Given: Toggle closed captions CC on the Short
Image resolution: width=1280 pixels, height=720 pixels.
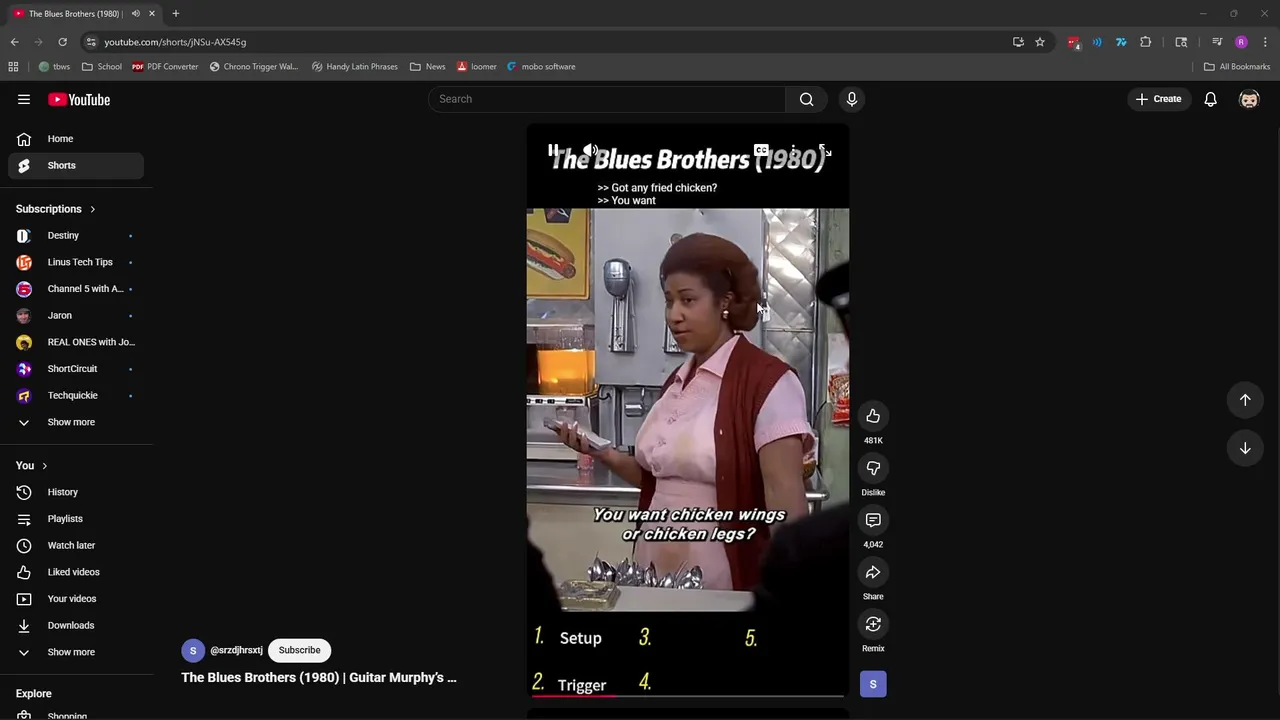Looking at the screenshot, I should (x=761, y=151).
